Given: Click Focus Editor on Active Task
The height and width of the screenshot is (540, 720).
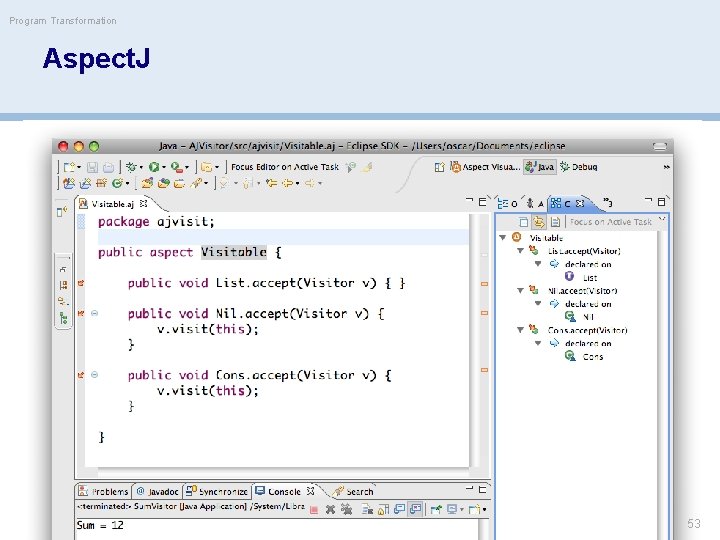Looking at the screenshot, I should [285, 167].
